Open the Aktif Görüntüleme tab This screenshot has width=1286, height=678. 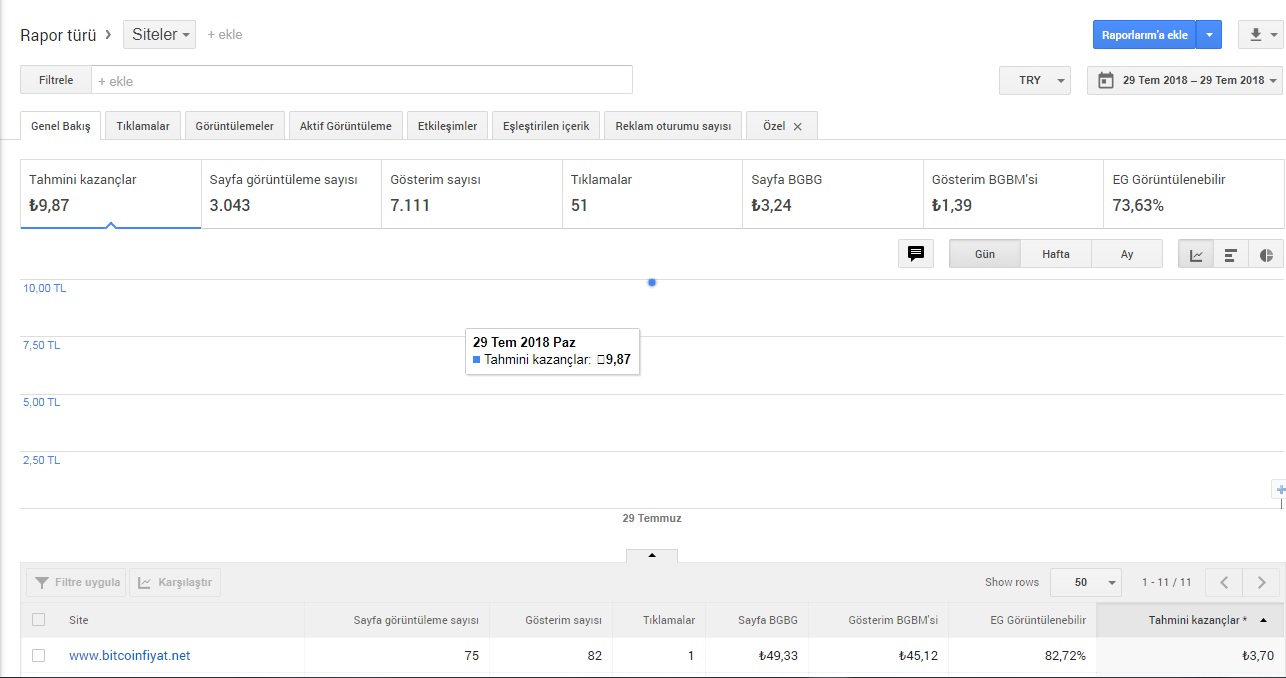tap(346, 126)
